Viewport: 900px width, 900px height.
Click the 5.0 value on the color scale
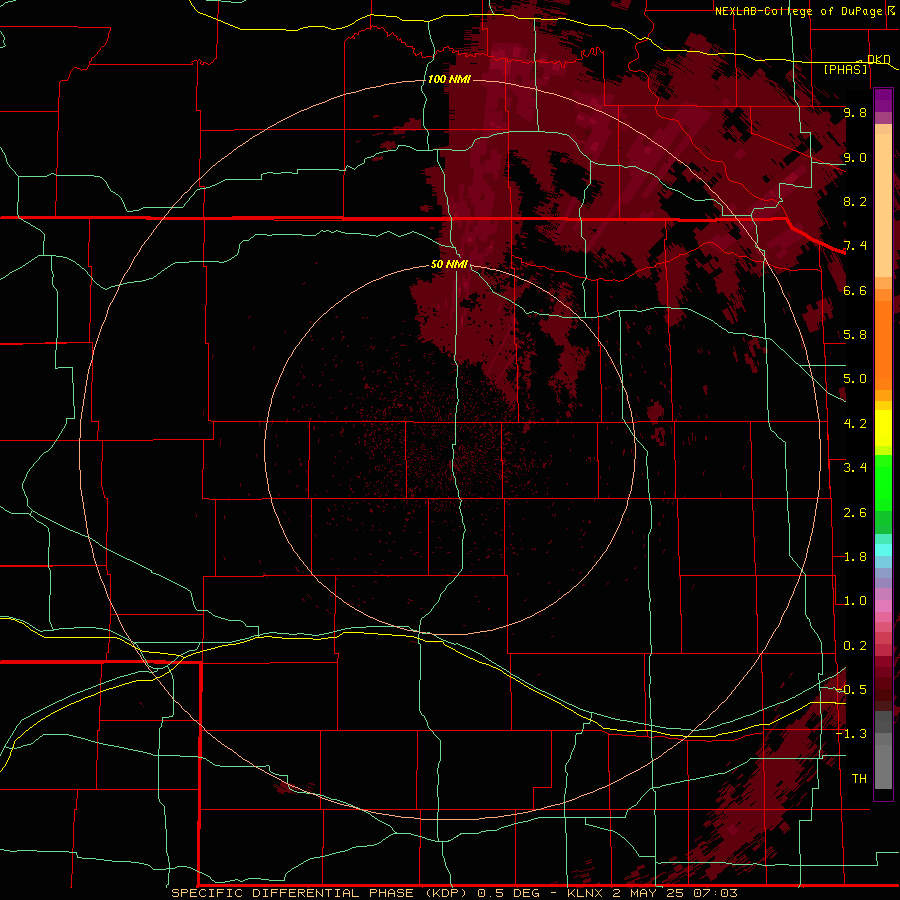(x=855, y=379)
